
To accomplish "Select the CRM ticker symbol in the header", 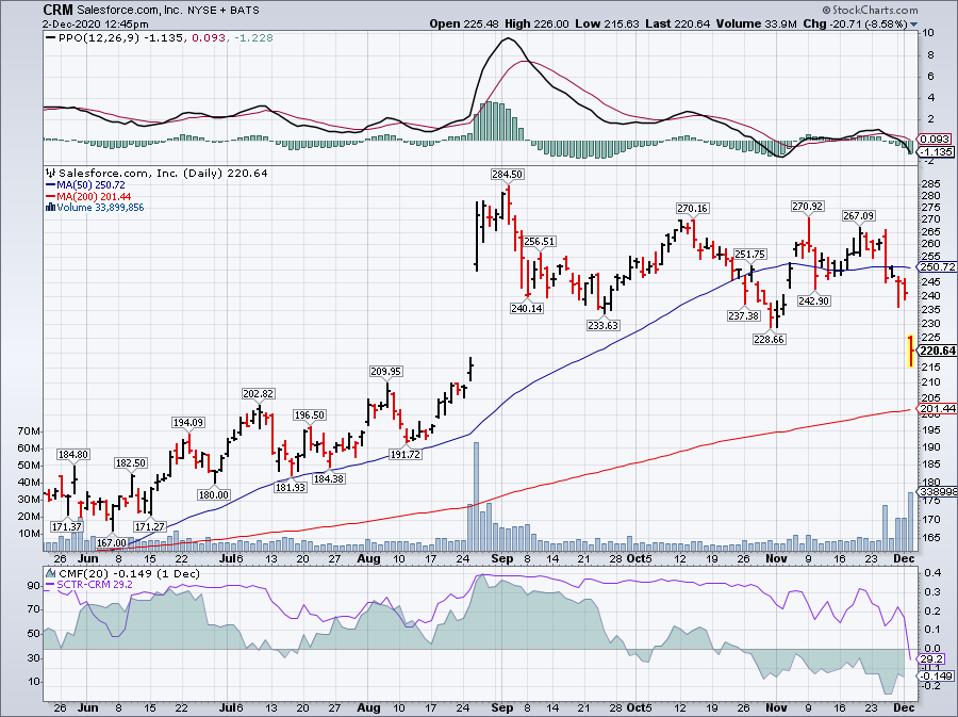I will (58, 10).
